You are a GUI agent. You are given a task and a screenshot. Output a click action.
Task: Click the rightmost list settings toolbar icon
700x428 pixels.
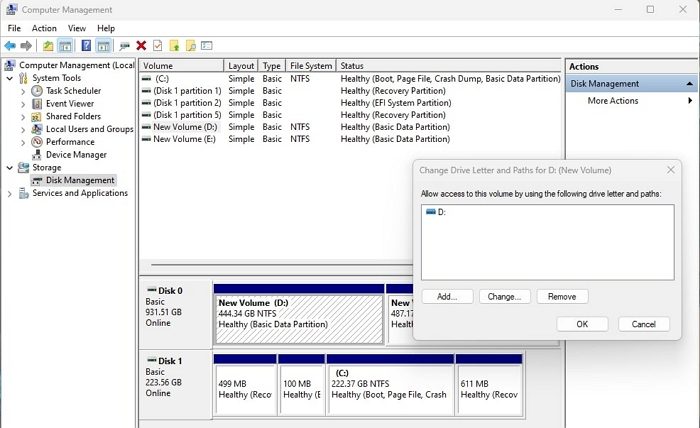coord(207,46)
